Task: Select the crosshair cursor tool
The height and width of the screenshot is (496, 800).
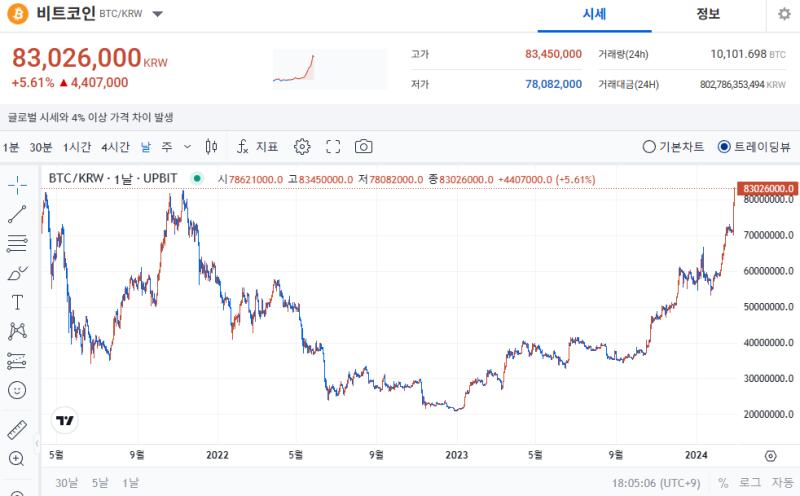Action: click(17, 185)
